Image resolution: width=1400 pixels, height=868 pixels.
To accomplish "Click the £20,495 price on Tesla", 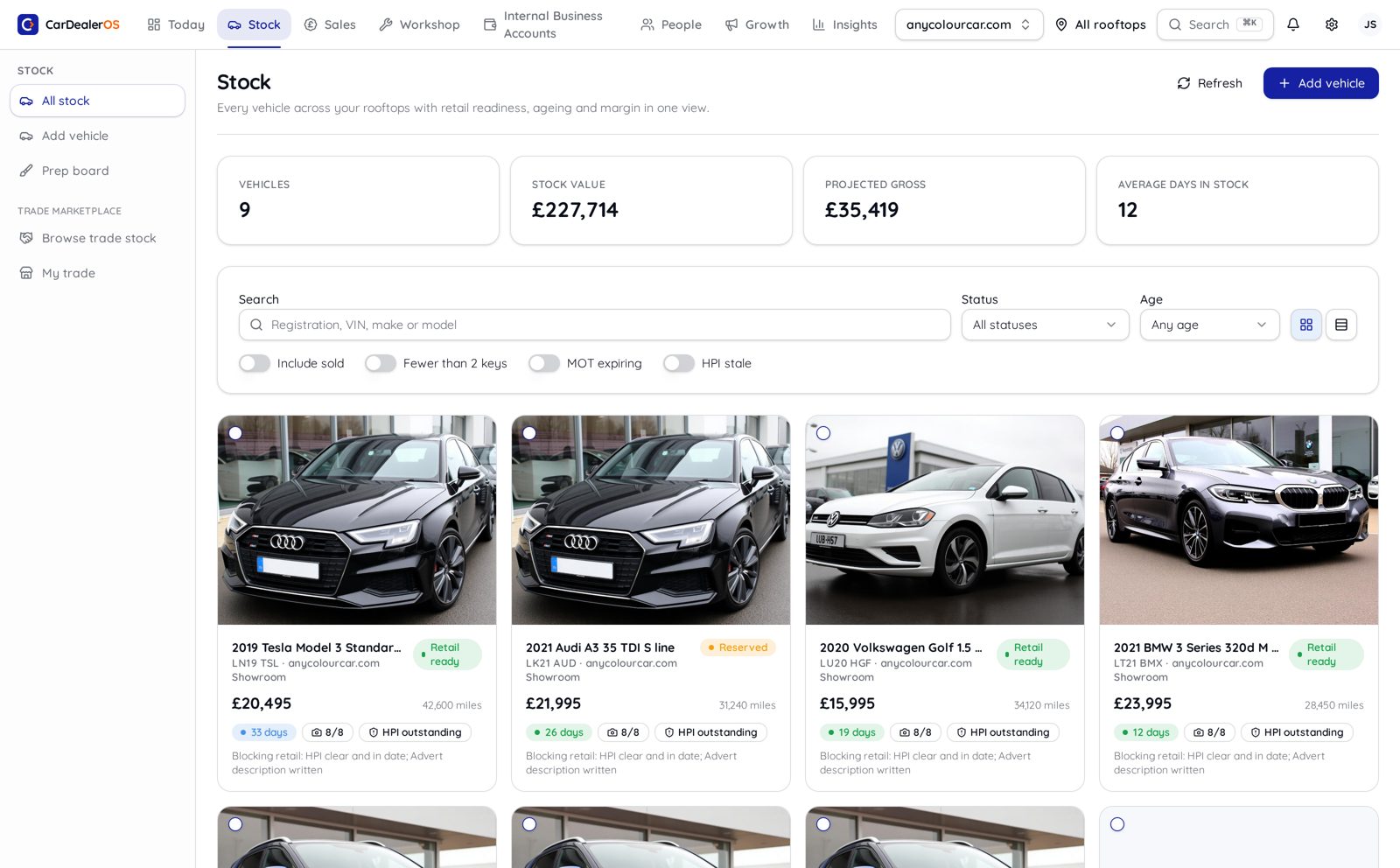I will pyautogui.click(x=262, y=703).
